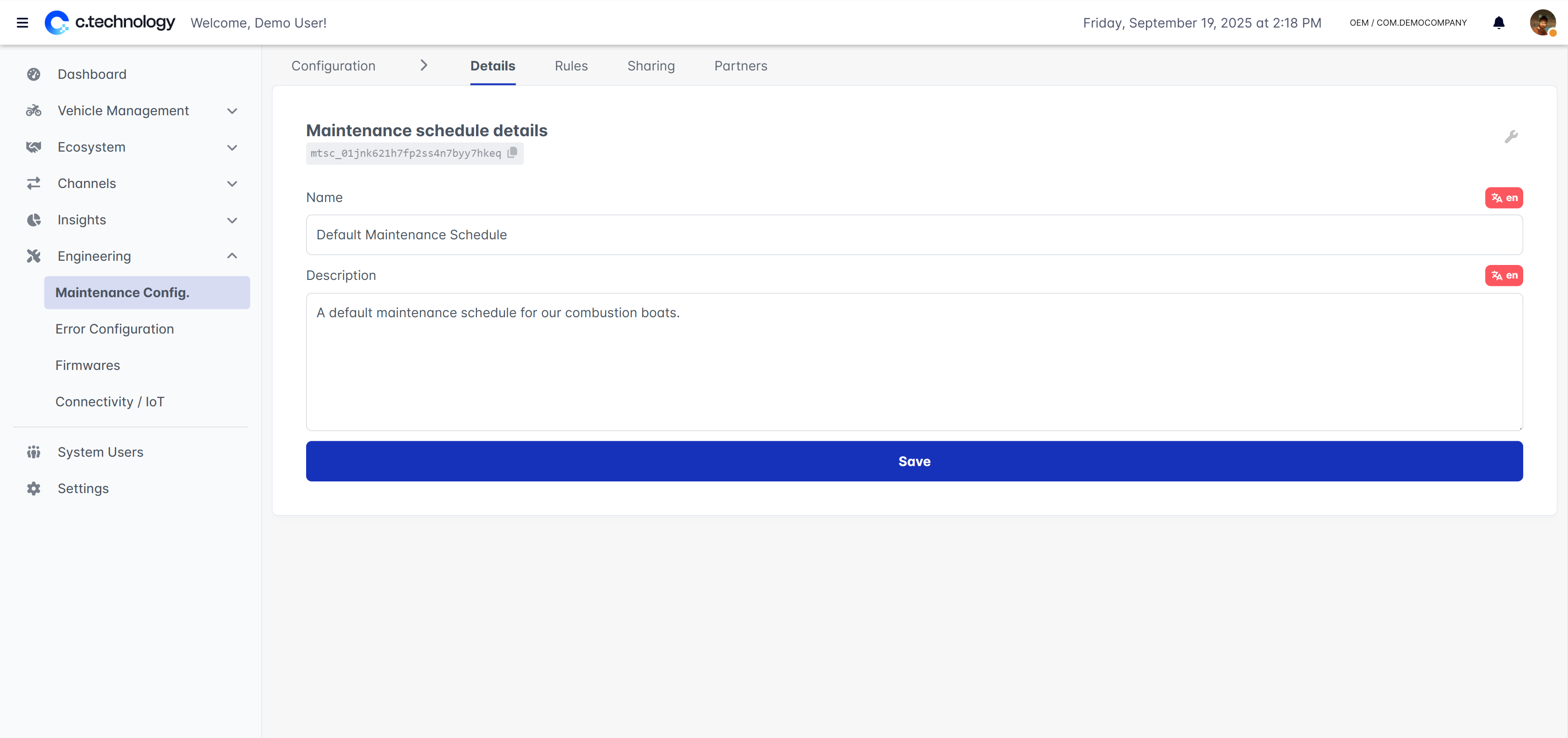Click the c.technology logo
Viewport: 1568px width, 738px height.
[110, 23]
